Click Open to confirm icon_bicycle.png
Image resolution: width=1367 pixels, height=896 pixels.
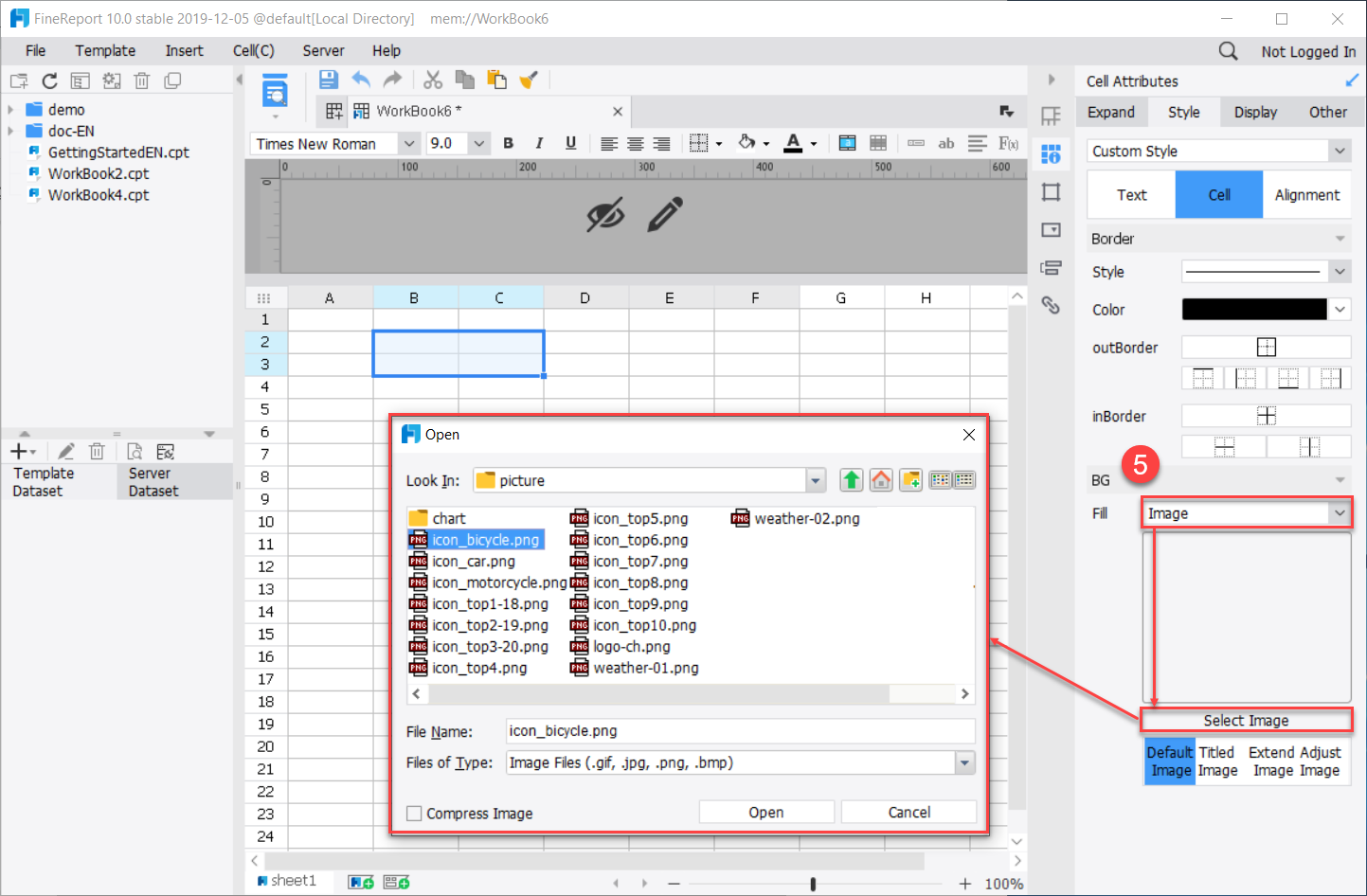(765, 812)
